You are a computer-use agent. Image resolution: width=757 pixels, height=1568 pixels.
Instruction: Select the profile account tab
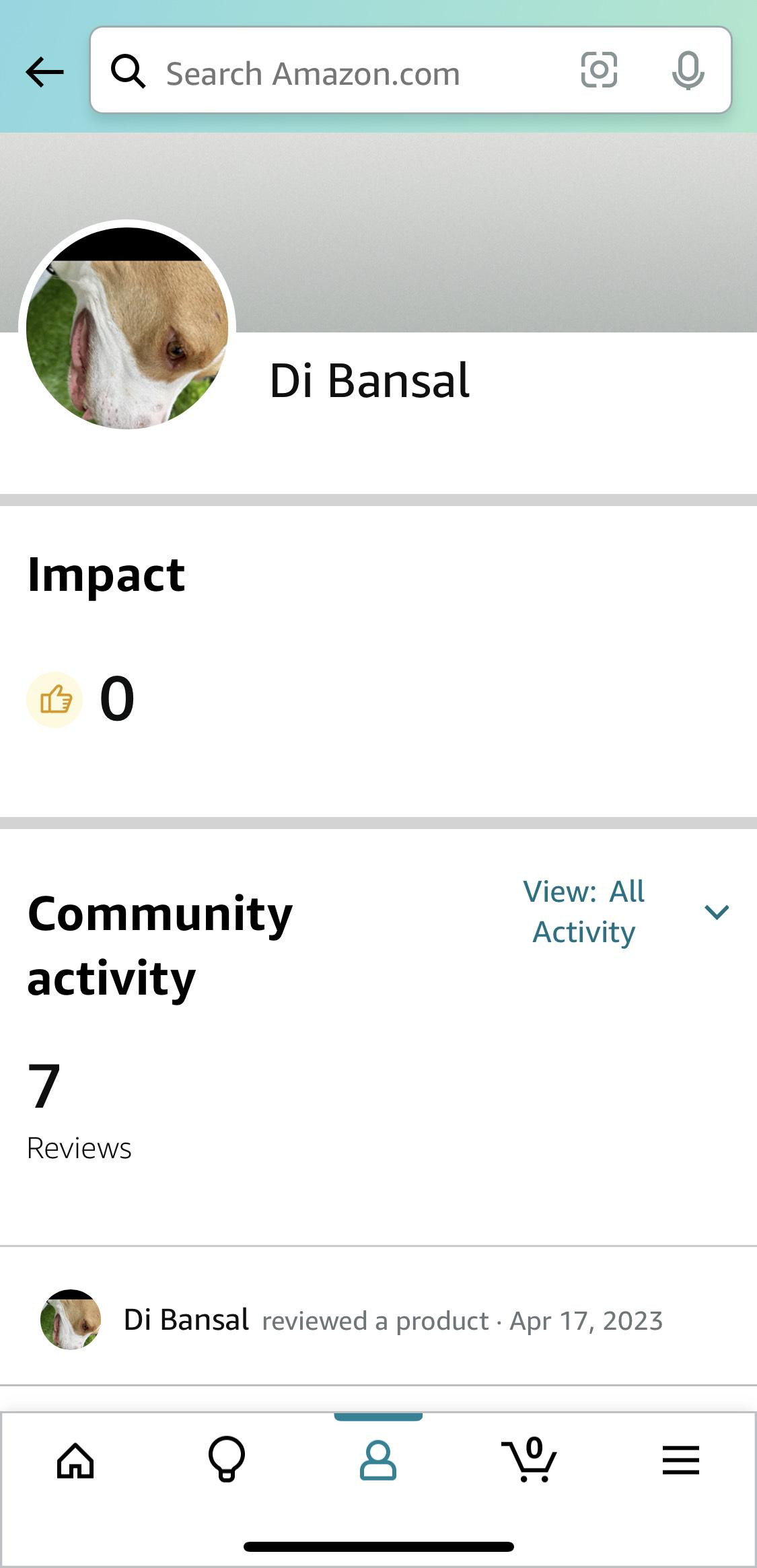pos(378,1460)
